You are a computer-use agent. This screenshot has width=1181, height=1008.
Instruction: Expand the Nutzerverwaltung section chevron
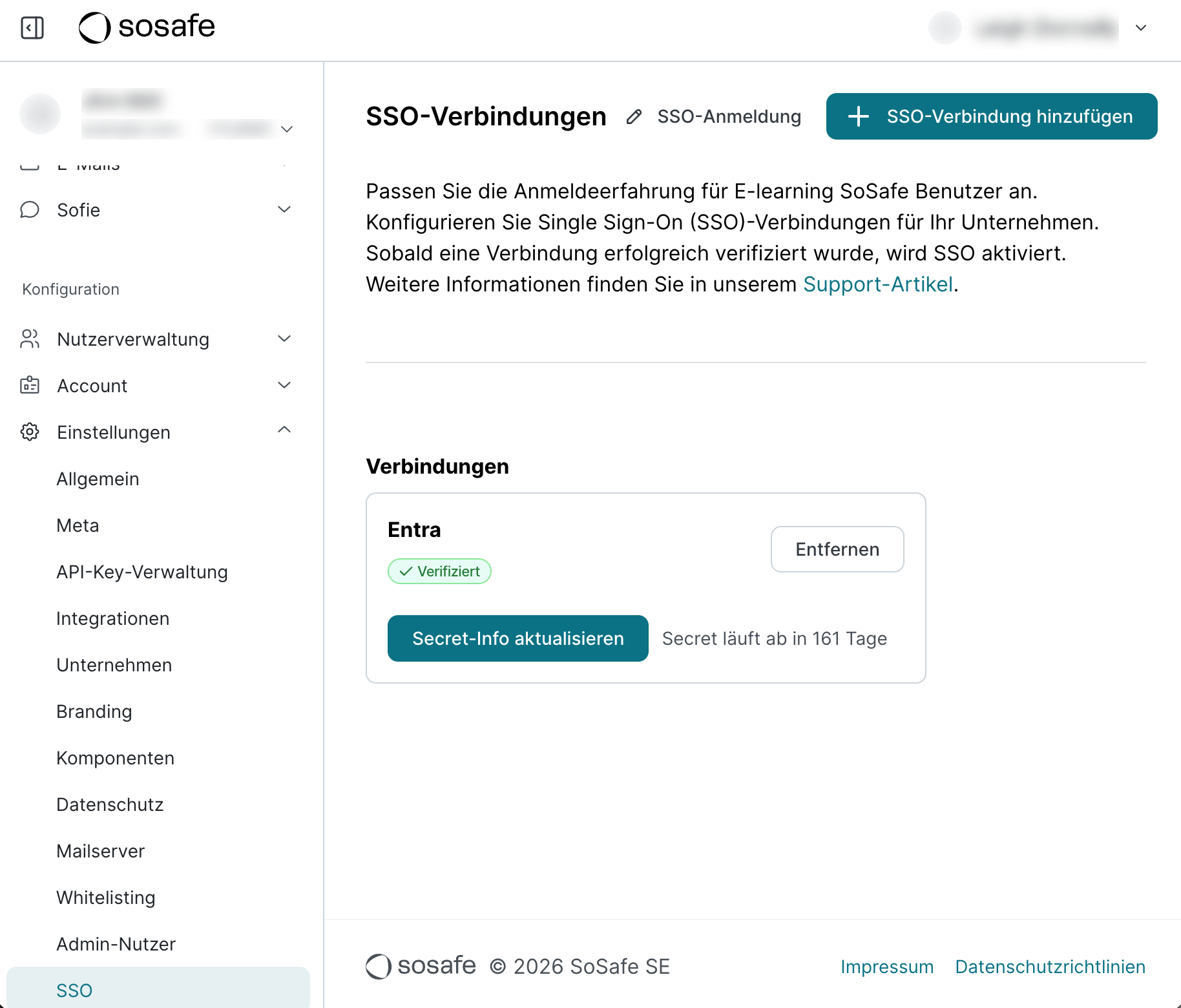point(284,339)
